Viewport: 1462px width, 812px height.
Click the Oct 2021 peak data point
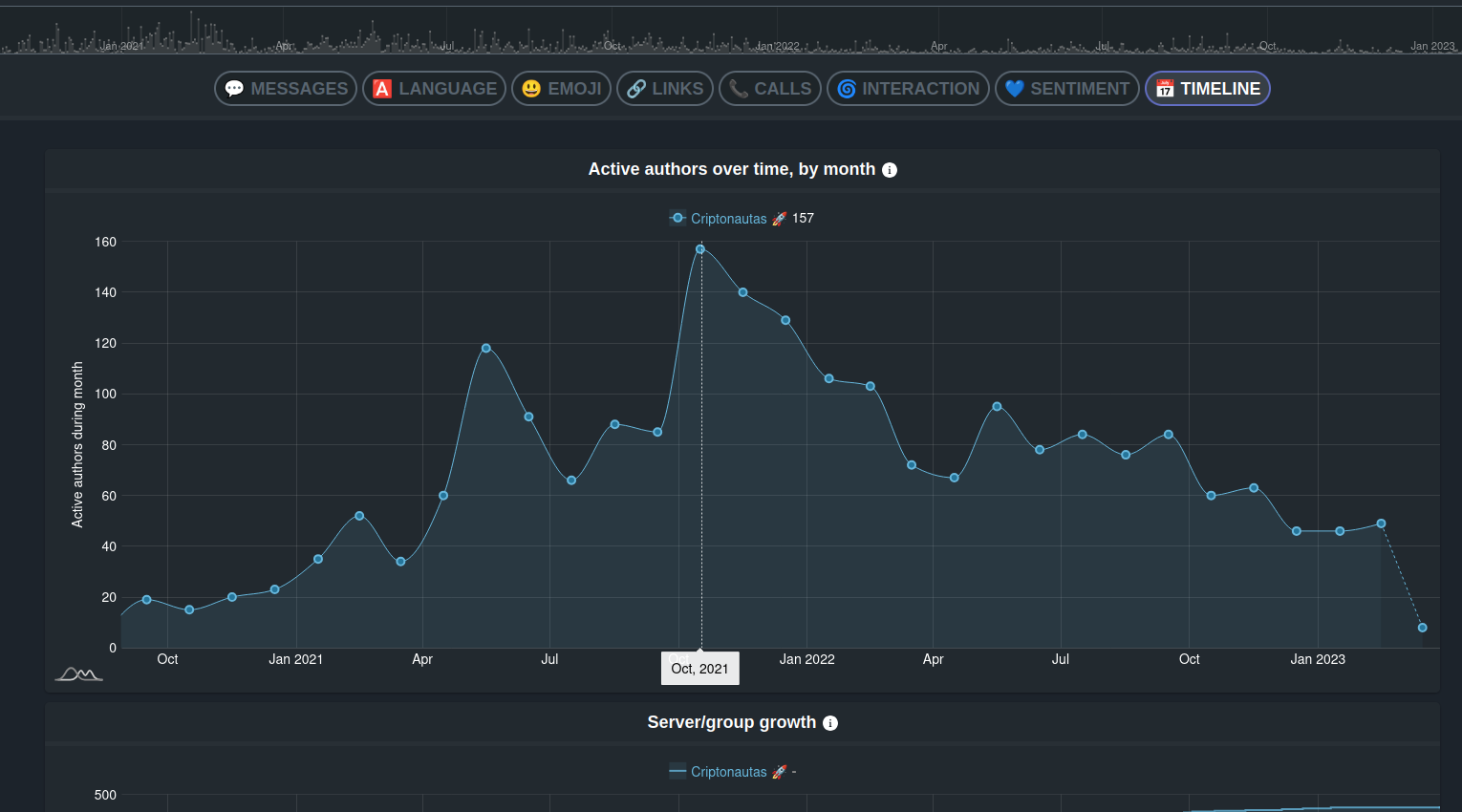pos(700,249)
